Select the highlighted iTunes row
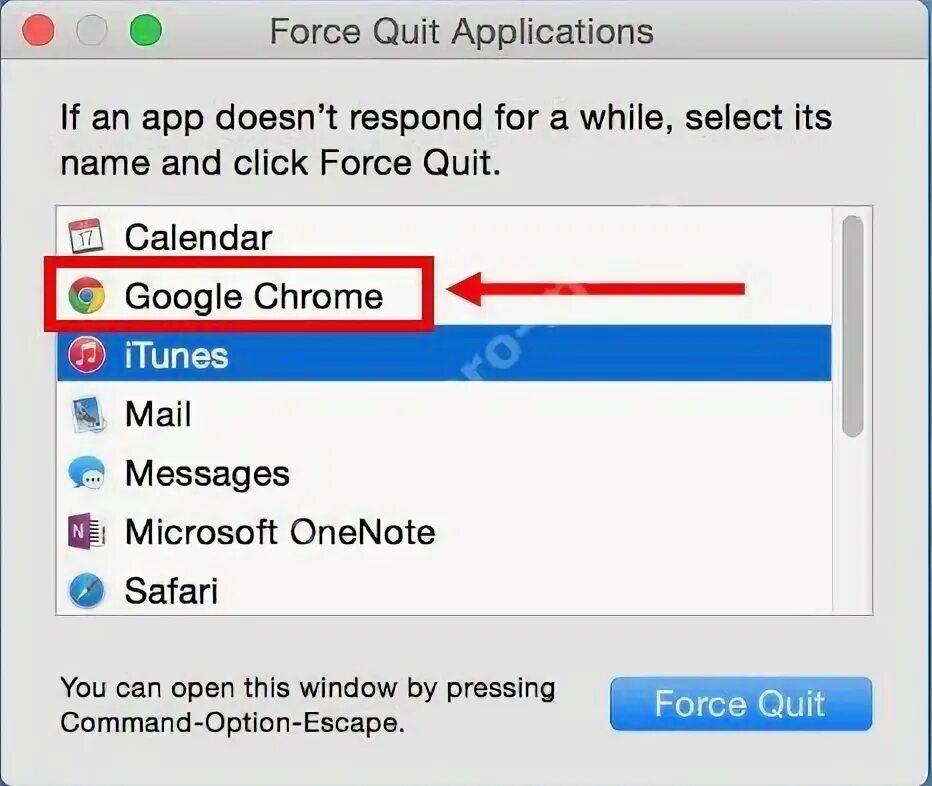932x786 pixels. [x=445, y=353]
